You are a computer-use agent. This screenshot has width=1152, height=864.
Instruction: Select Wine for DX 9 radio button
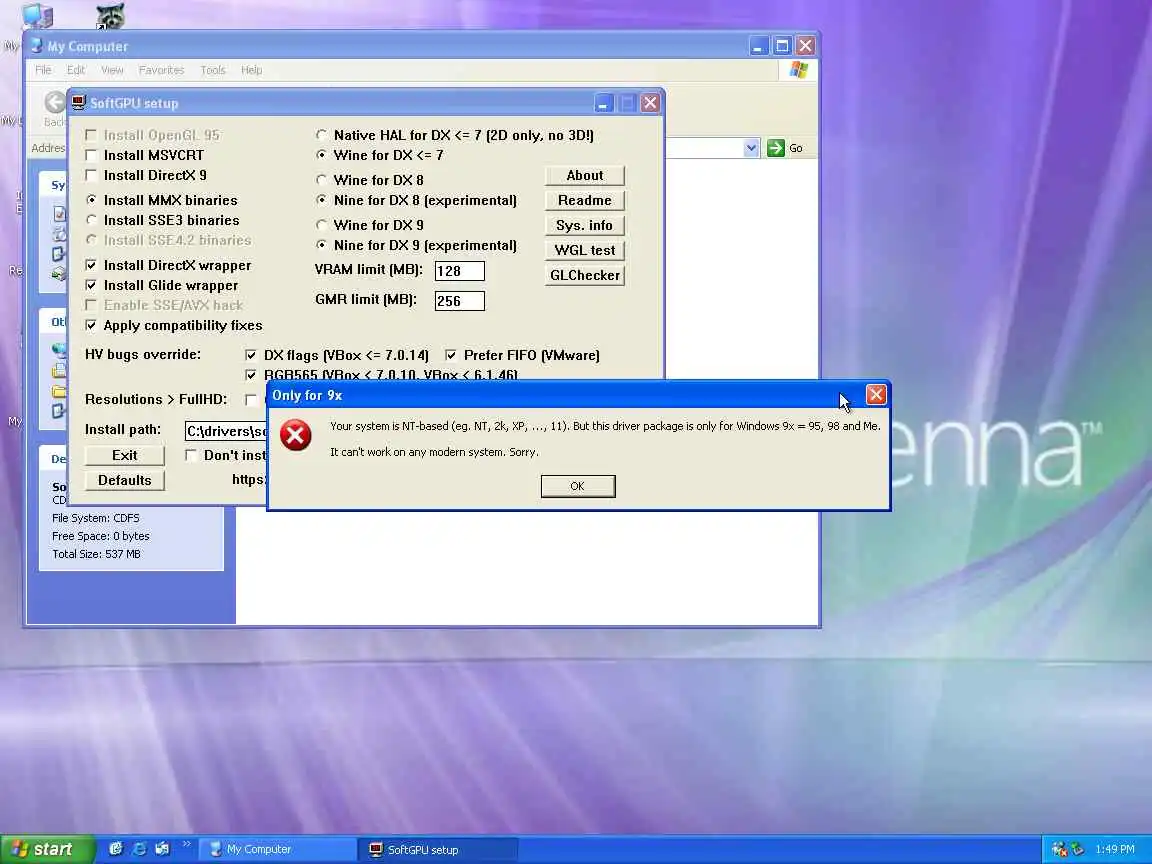point(321,225)
